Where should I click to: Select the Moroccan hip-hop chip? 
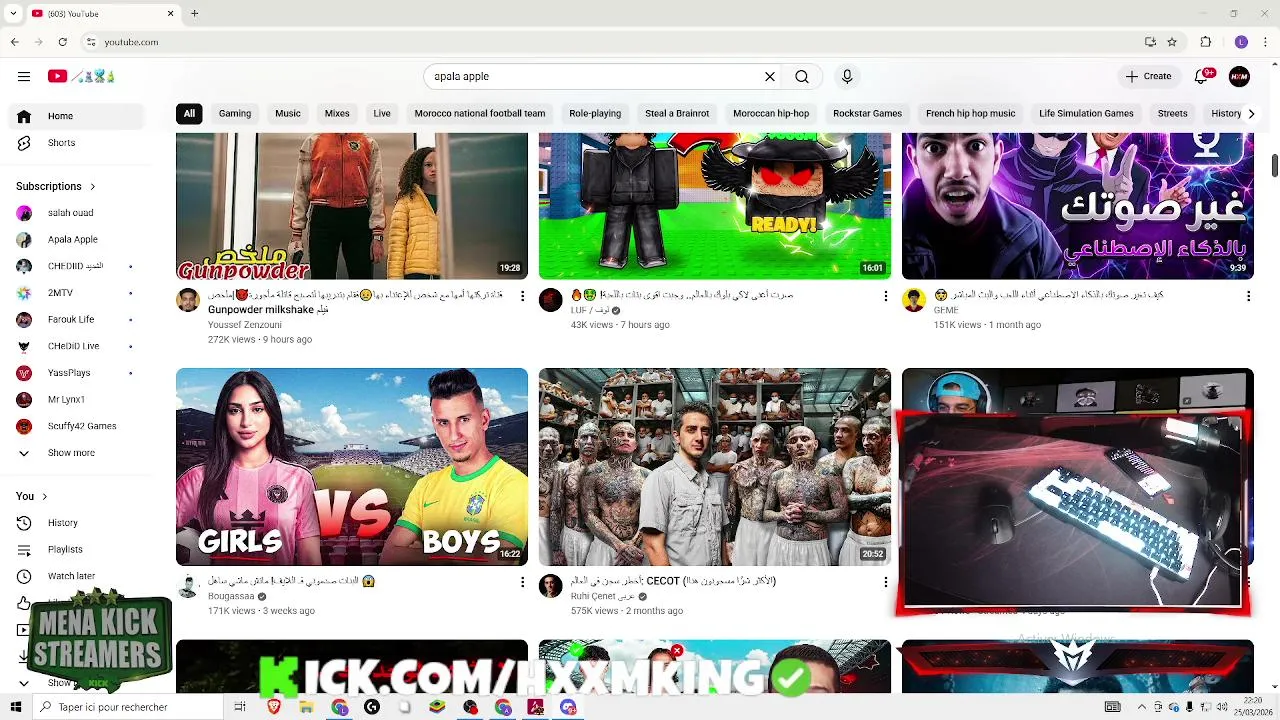click(771, 114)
